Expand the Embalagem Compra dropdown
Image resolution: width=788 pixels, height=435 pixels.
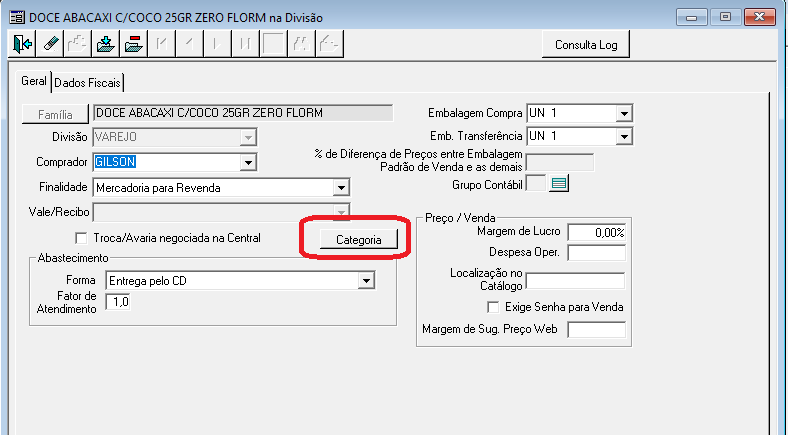pyautogui.click(x=623, y=114)
